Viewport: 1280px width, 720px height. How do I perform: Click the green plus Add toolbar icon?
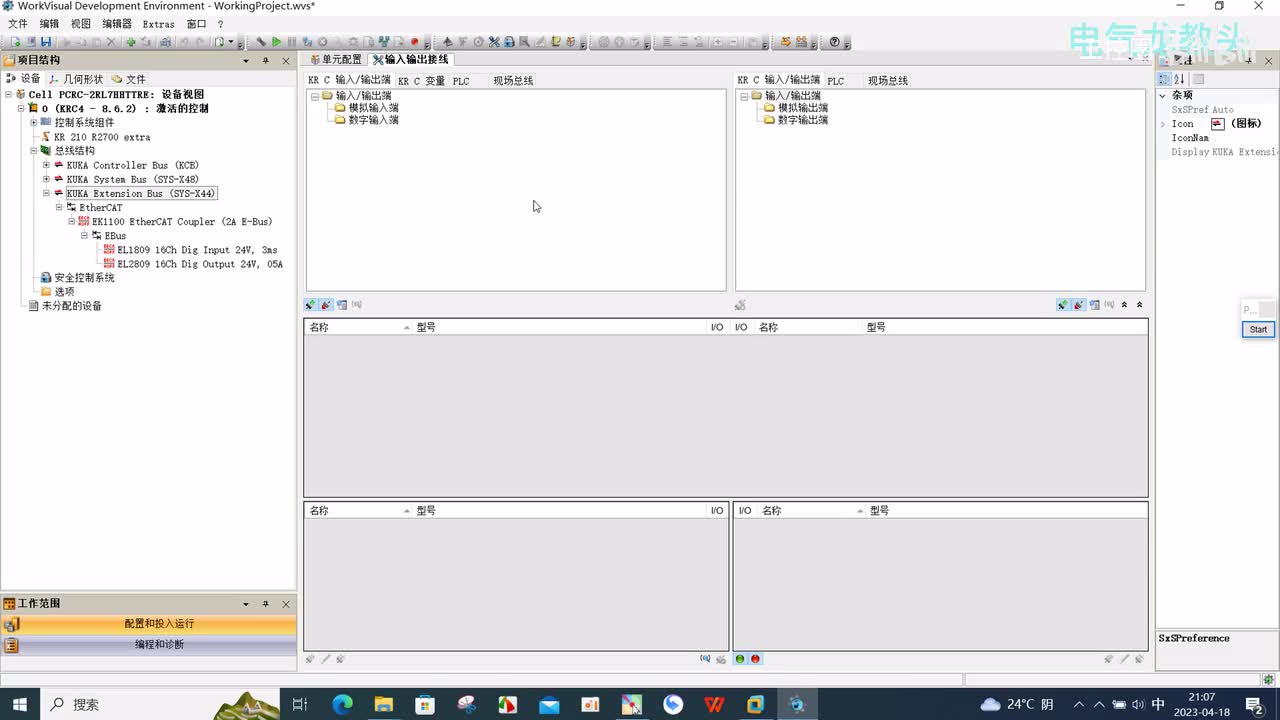tap(130, 42)
